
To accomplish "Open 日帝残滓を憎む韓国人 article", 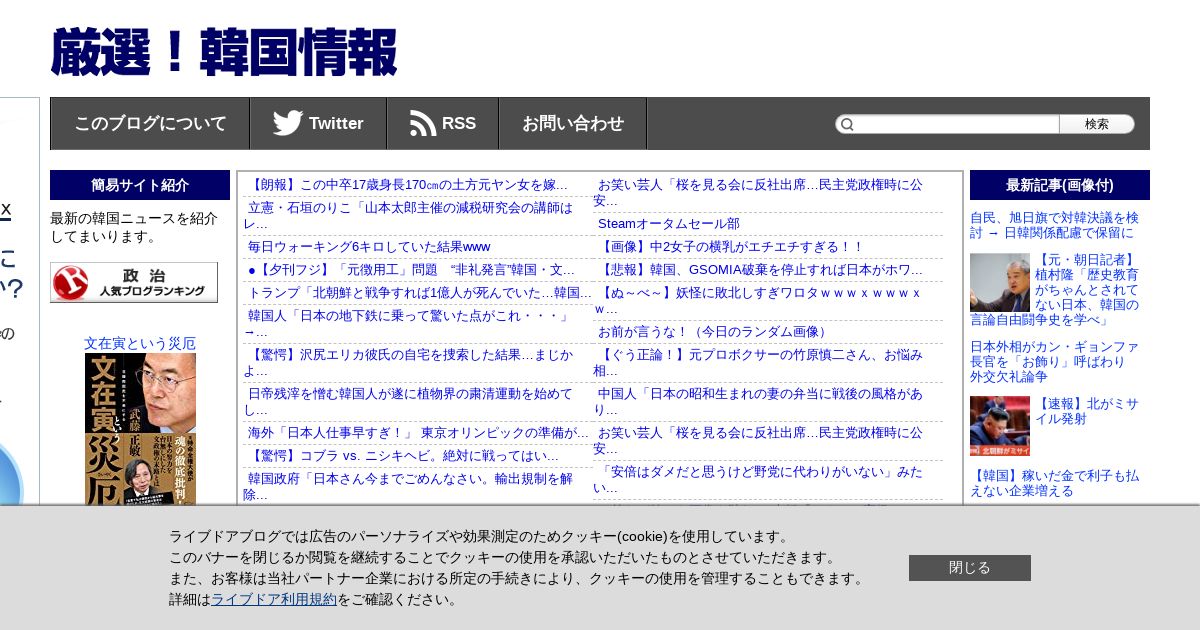I will click(408, 401).
